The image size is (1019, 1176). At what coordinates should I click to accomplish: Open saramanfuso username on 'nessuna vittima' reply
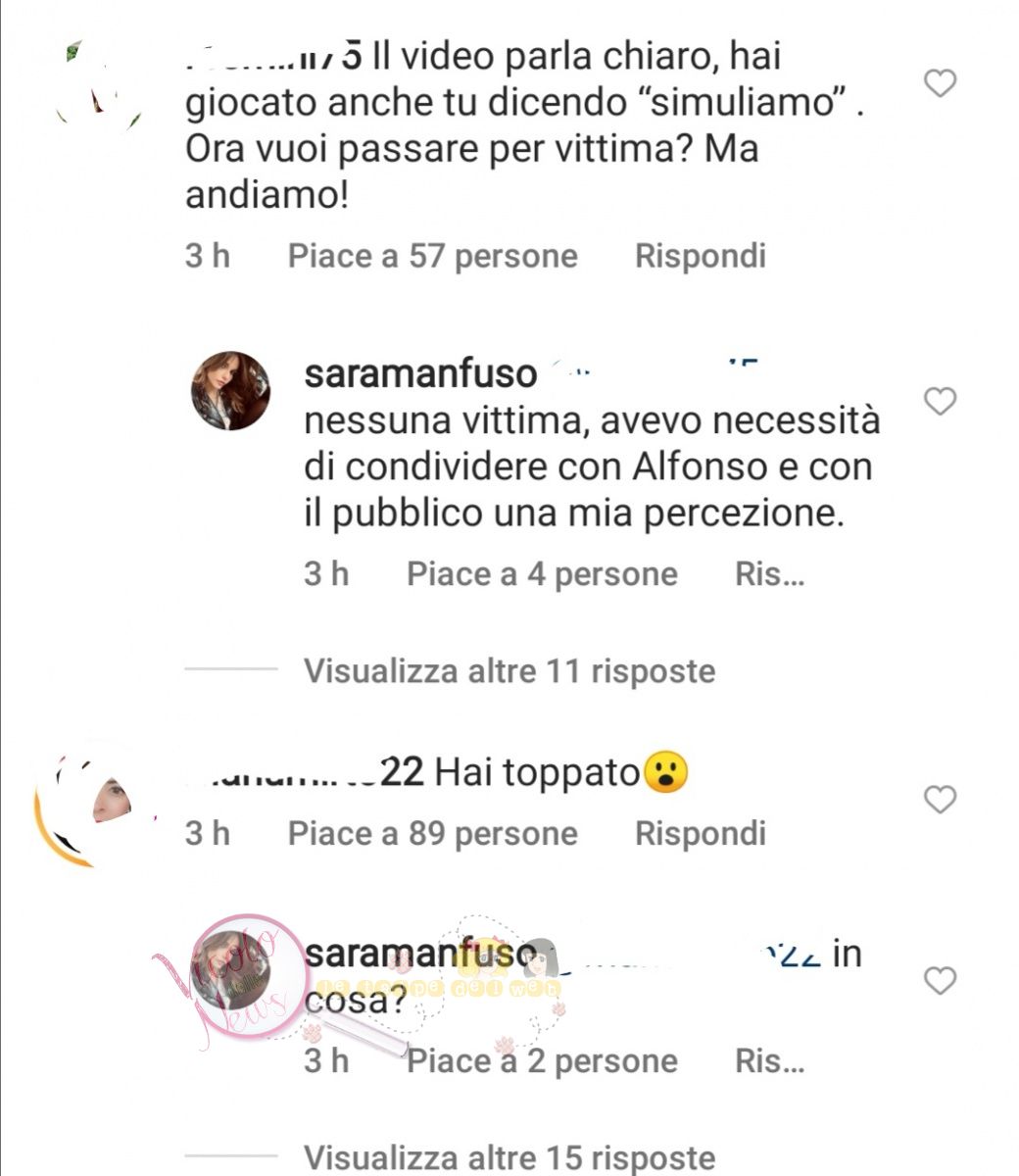pos(421,373)
